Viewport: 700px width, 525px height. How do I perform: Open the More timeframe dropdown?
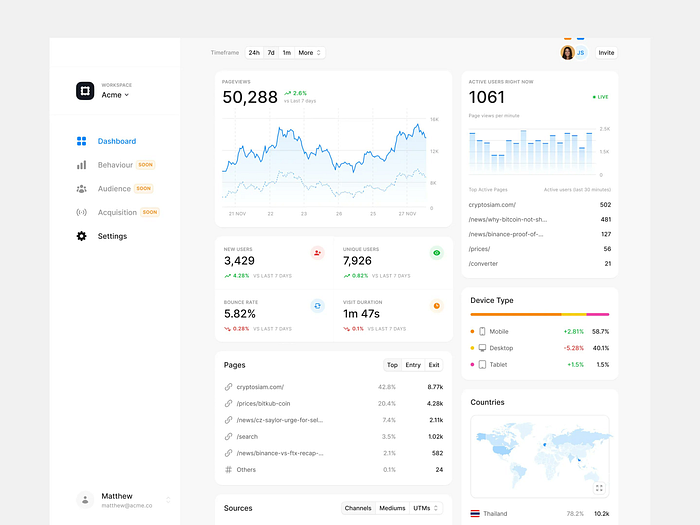pos(309,53)
